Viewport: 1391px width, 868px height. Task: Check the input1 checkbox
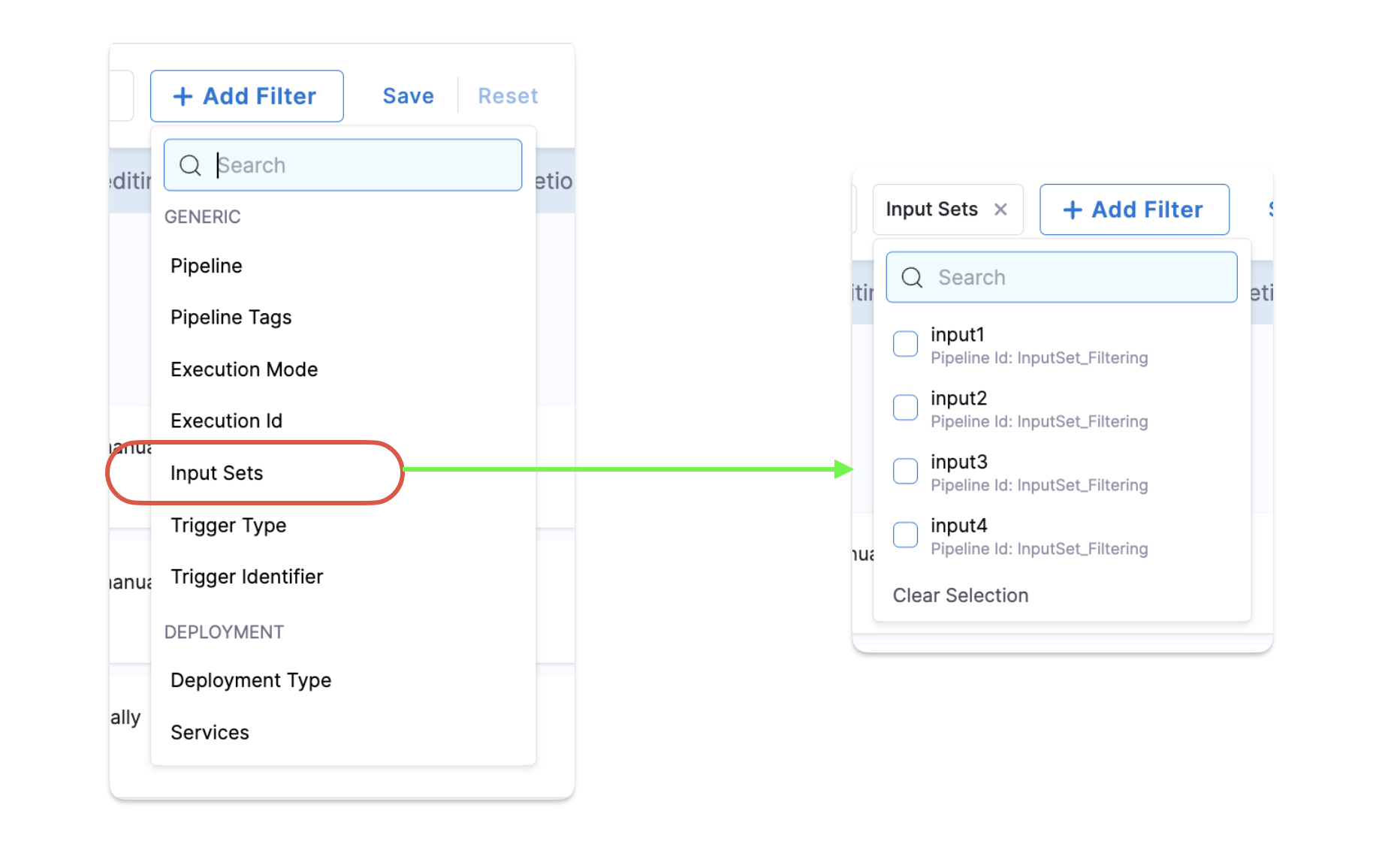[905, 344]
